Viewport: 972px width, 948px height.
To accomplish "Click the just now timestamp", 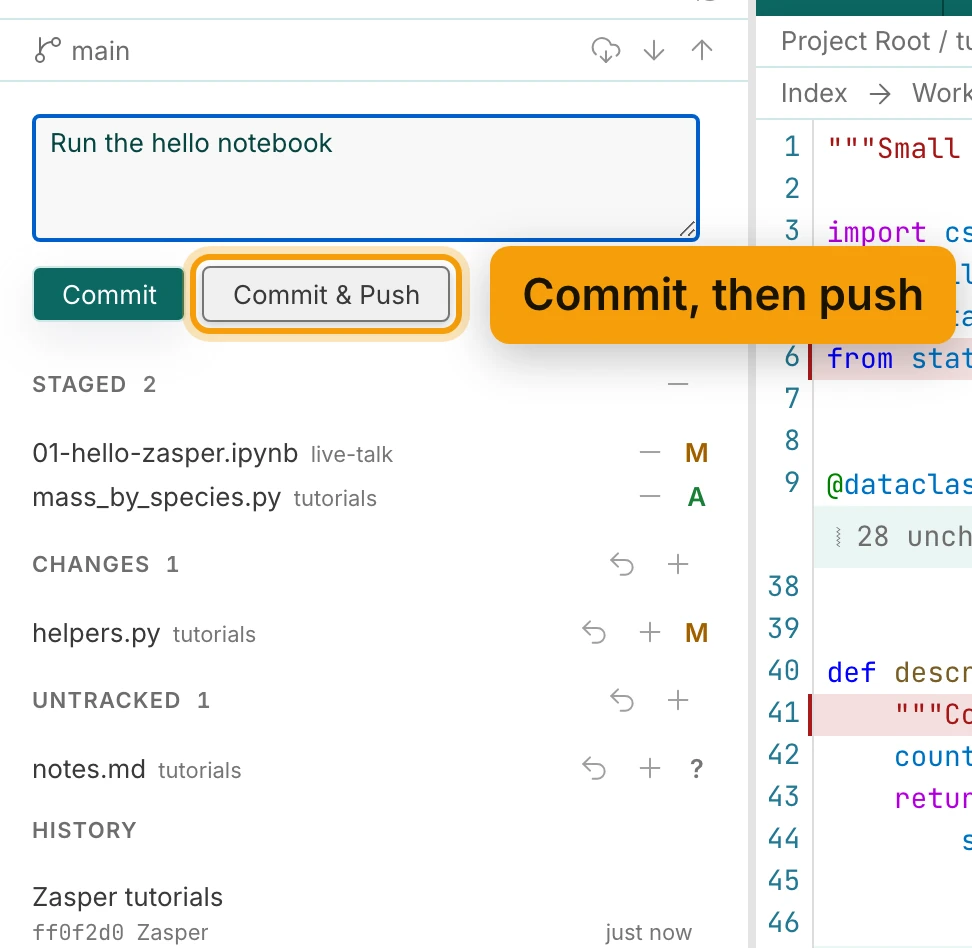I will [x=648, y=932].
